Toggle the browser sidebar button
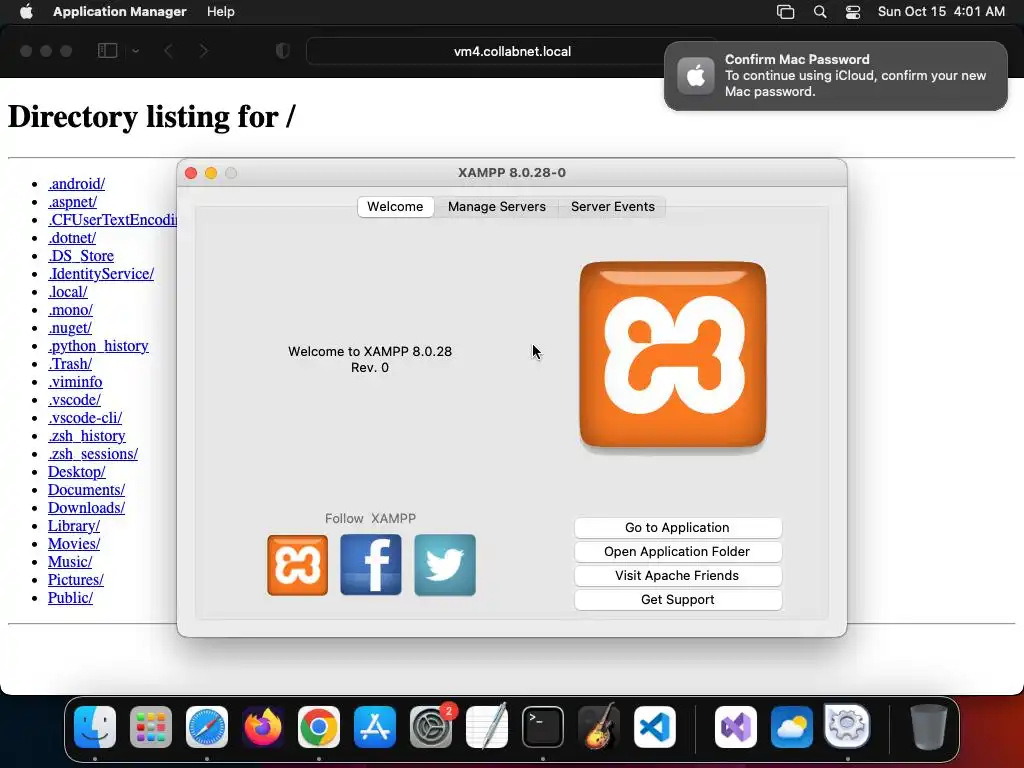The width and height of the screenshot is (1024, 768). coord(107,51)
